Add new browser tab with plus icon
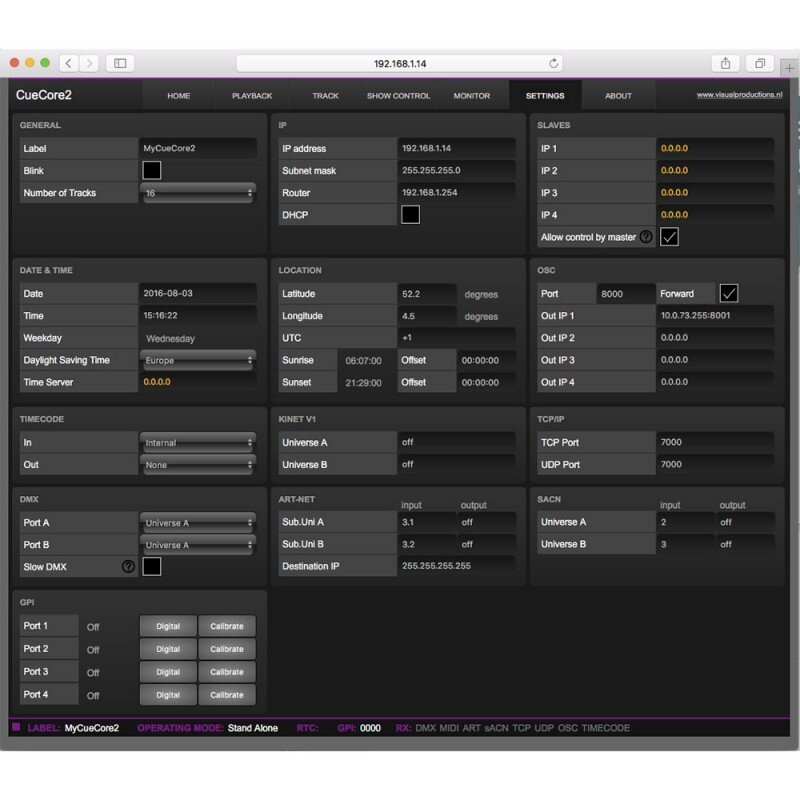This screenshot has height=800, width=800. [789, 68]
